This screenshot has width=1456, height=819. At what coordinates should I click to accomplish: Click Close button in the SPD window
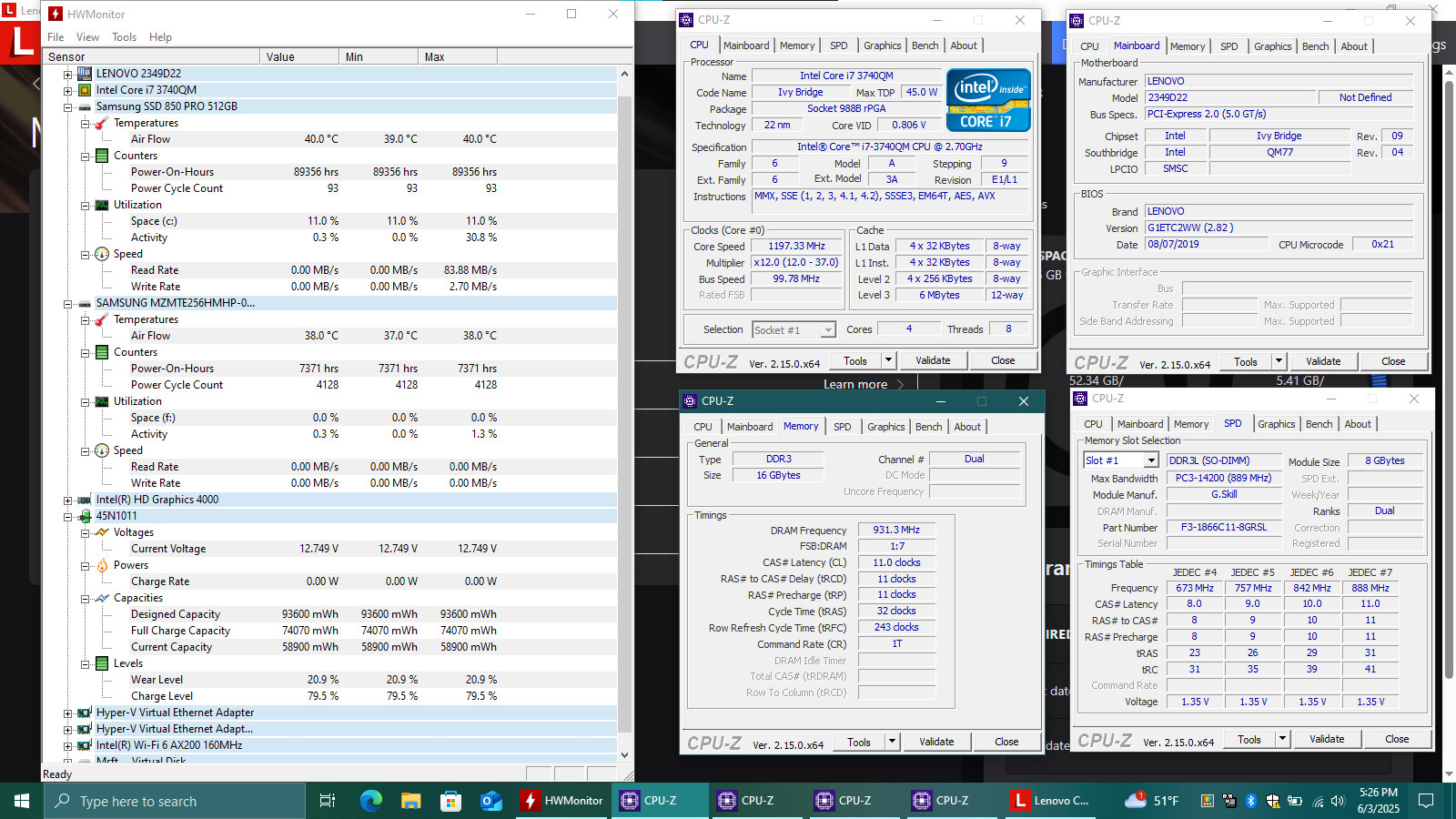[x=1397, y=739]
